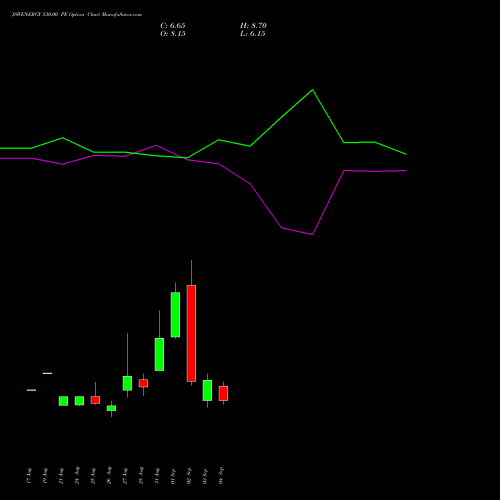Select the green candle for 31 Aug
500x500 pixels.
pyautogui.click(x=159, y=354)
